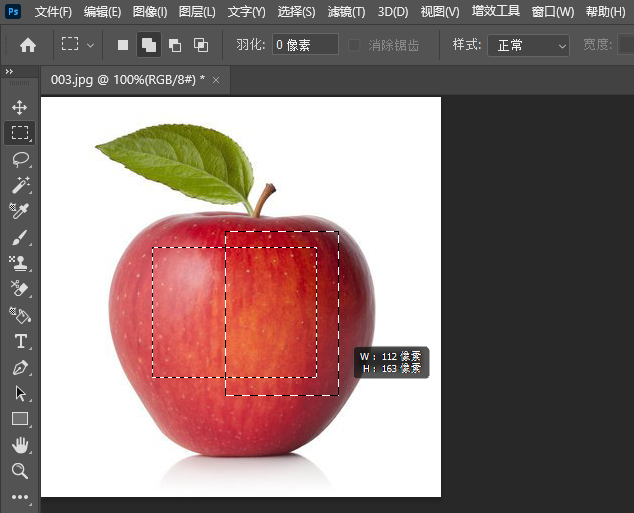Select the Zoom tool
Viewport: 634px width, 513px height.
[19, 471]
